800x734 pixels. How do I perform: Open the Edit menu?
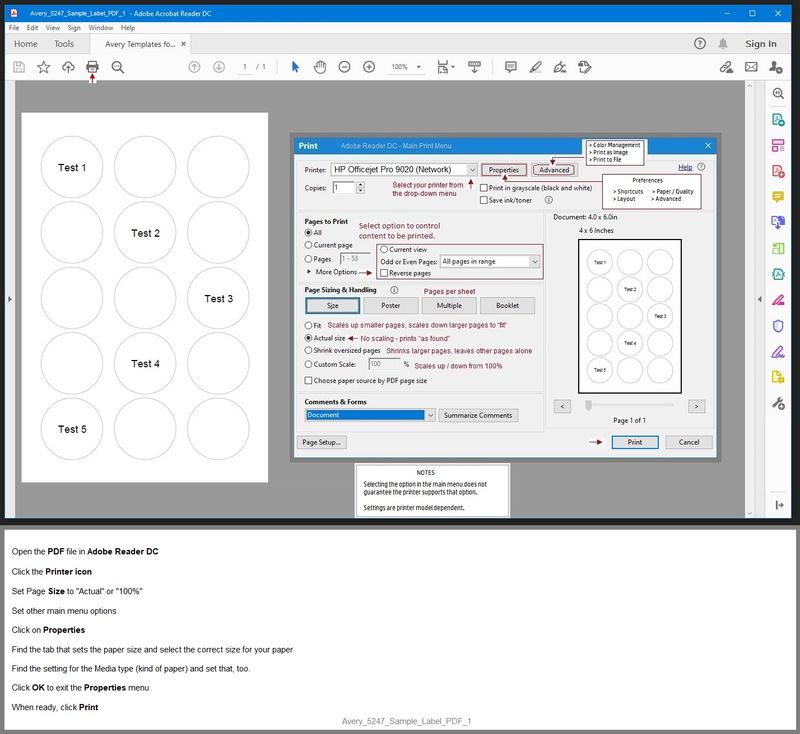(x=32, y=28)
